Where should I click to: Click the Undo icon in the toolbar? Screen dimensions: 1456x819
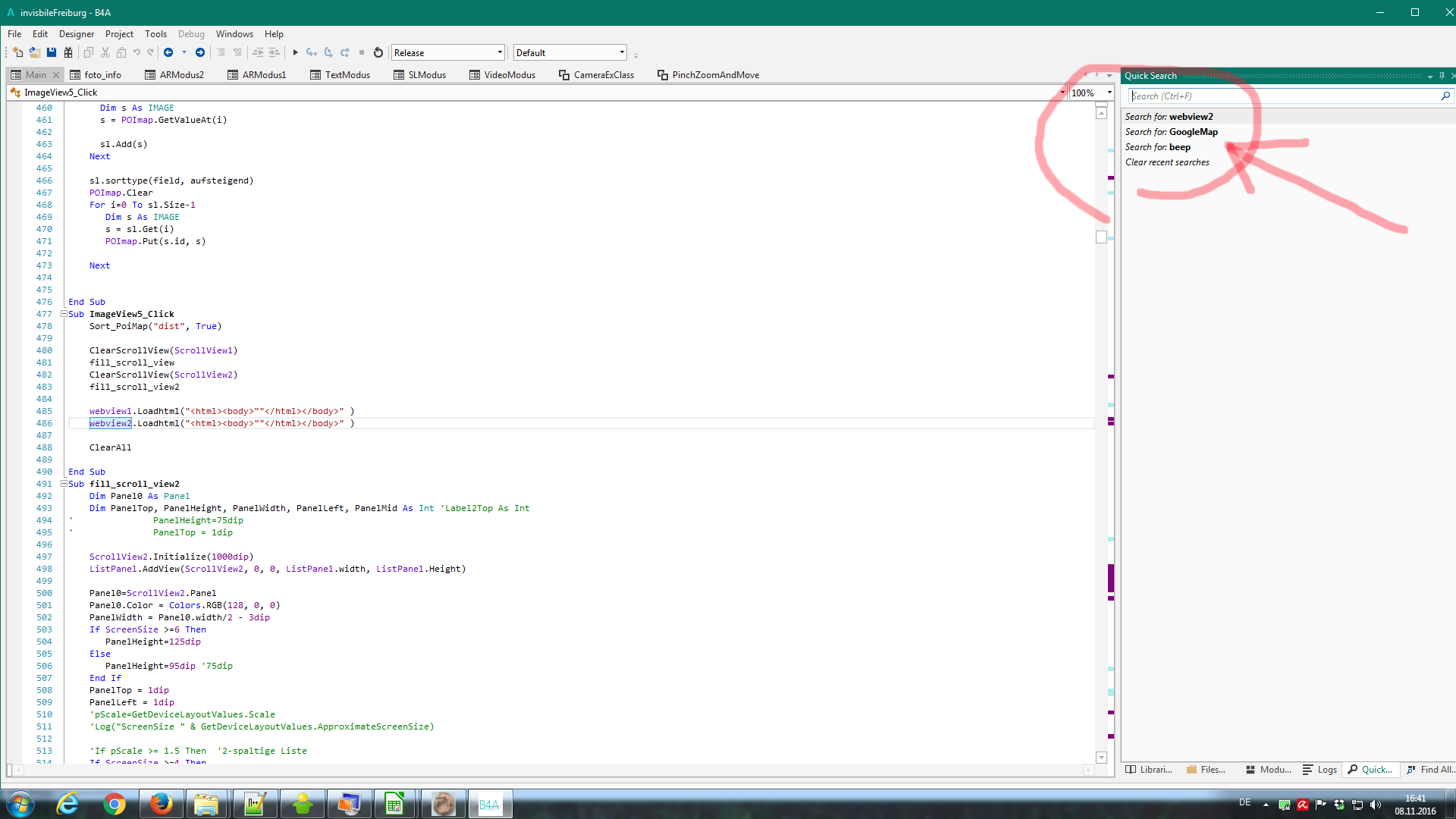[136, 52]
